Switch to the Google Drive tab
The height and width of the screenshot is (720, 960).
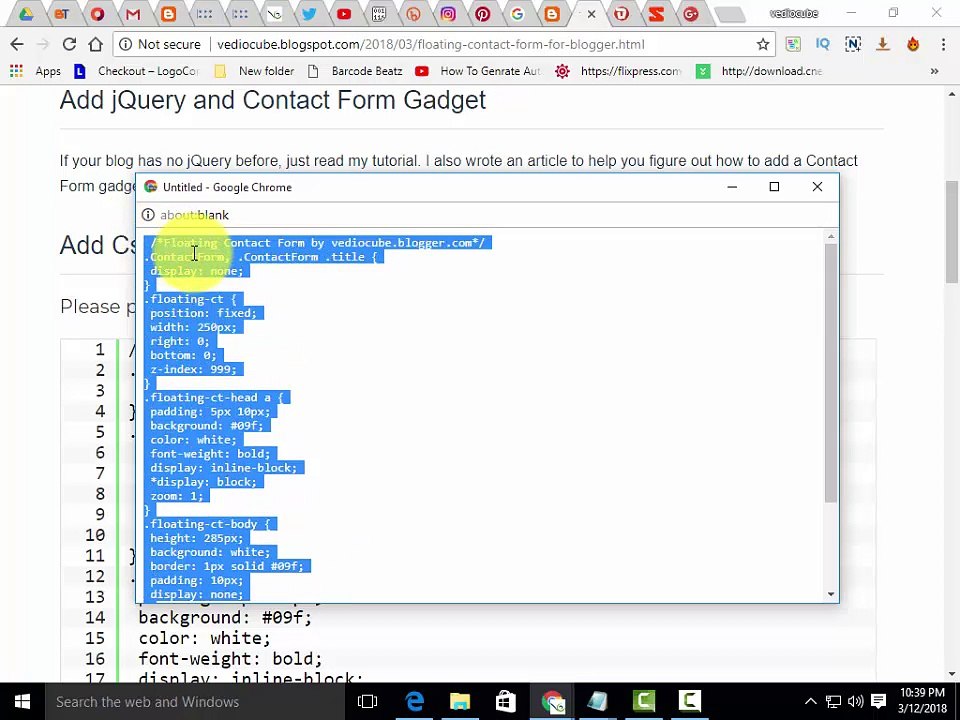[x=26, y=13]
